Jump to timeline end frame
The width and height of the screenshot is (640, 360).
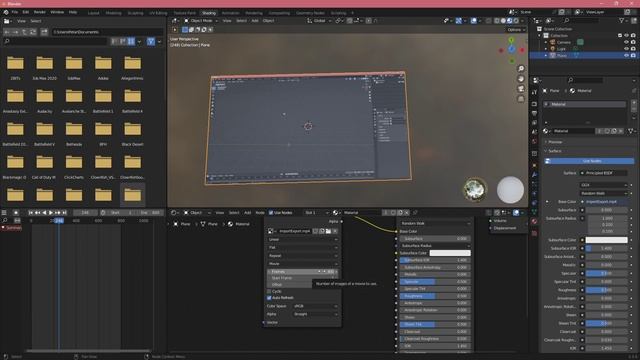pos(64,213)
